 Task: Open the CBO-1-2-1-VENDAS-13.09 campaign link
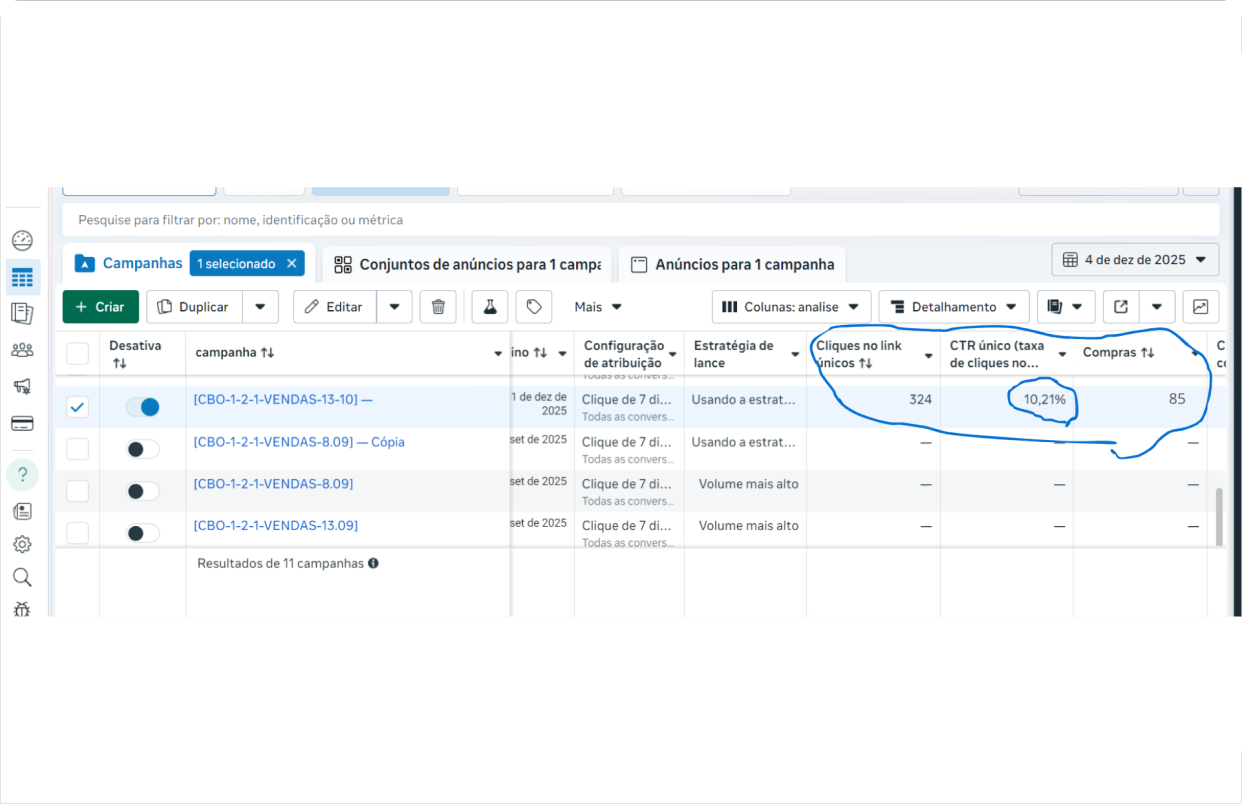[x=275, y=526]
